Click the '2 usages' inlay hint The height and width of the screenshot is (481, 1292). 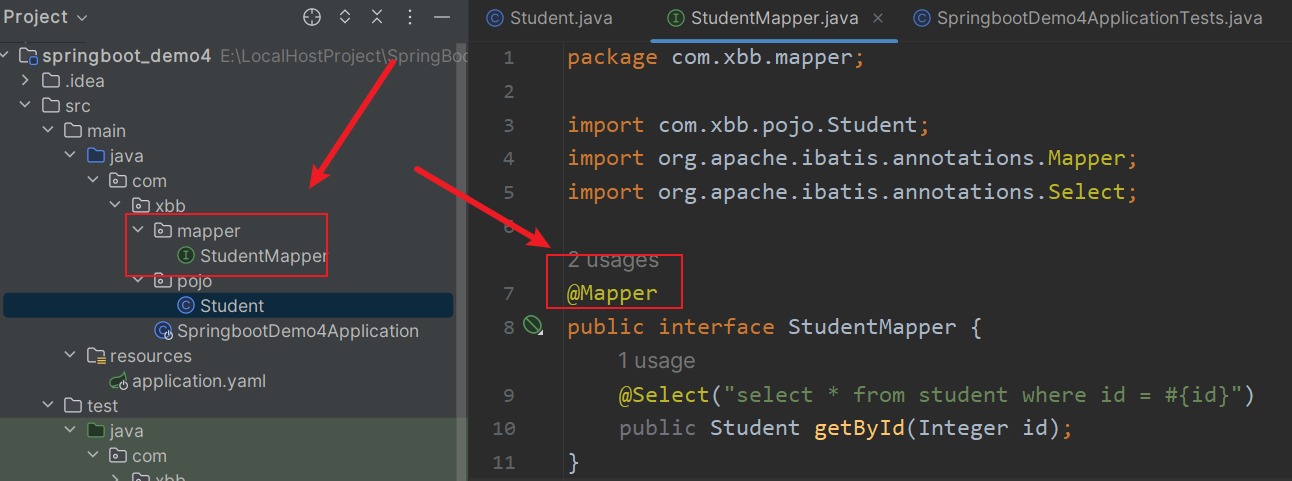[613, 260]
